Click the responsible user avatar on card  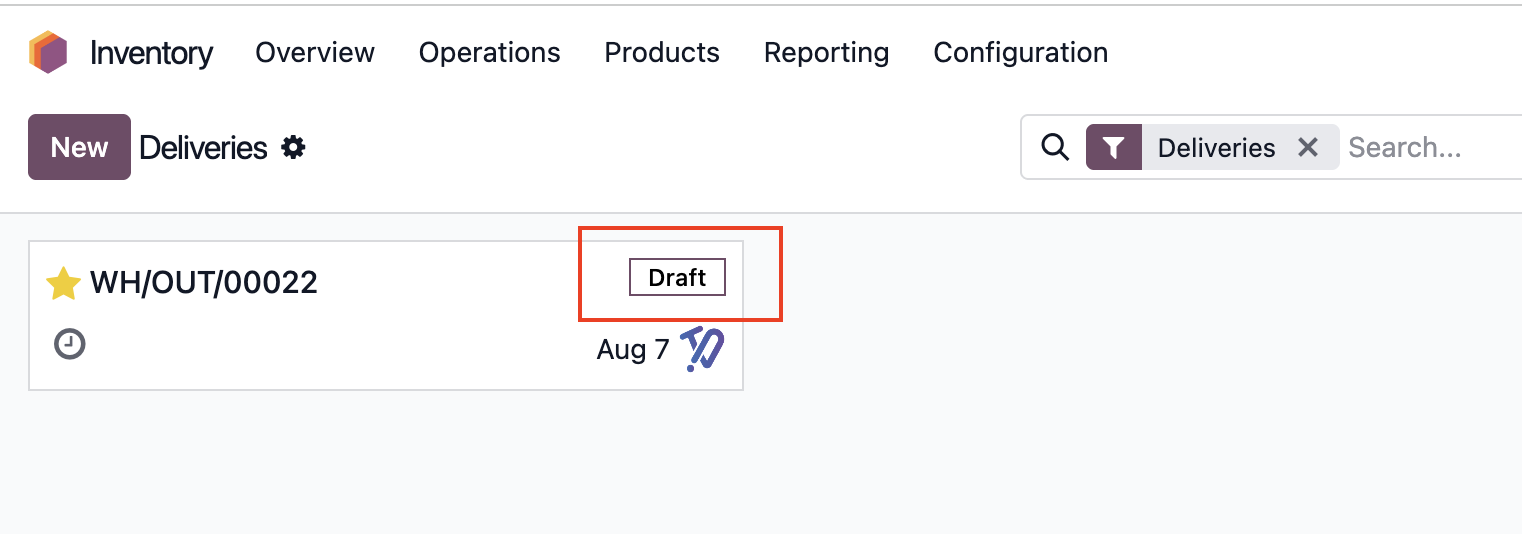[703, 349]
